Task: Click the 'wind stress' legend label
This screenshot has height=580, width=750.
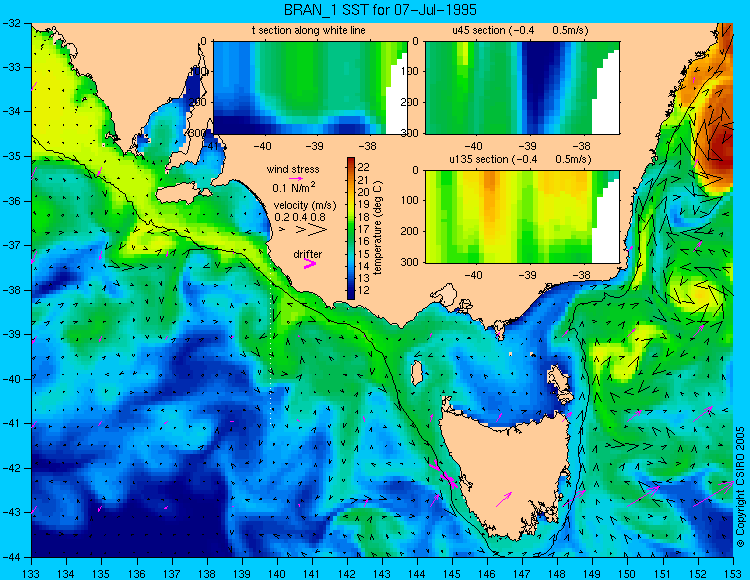Action: [x=293, y=169]
